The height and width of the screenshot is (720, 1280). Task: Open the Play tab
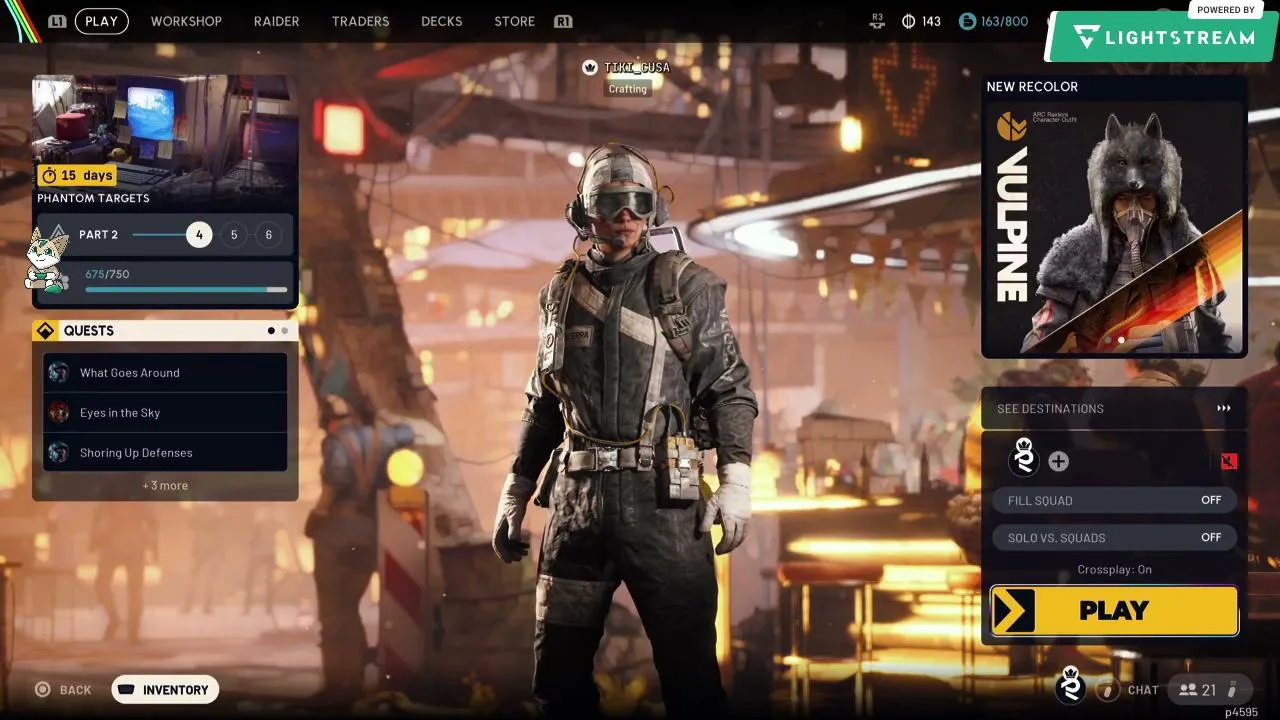[x=101, y=21]
